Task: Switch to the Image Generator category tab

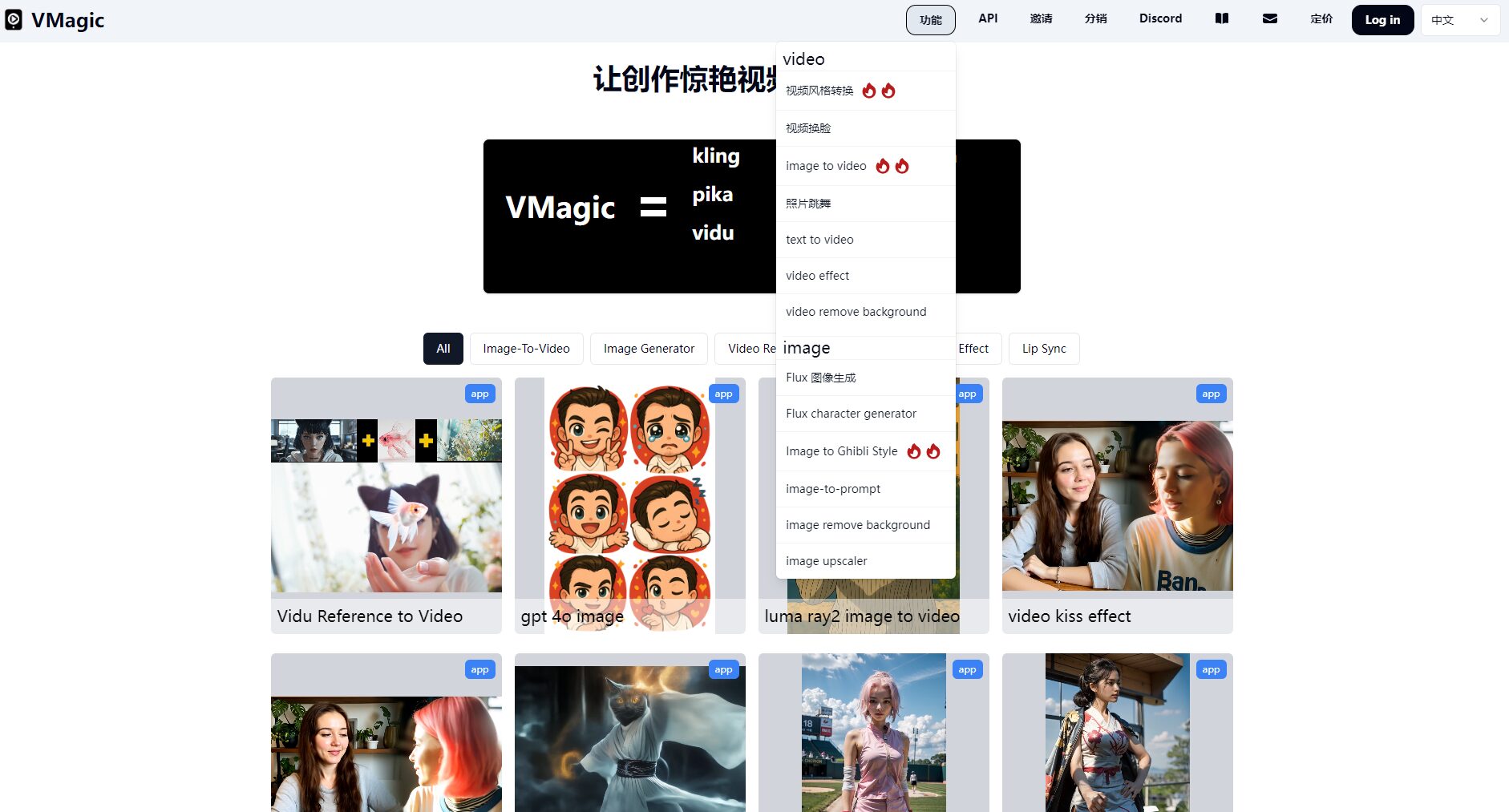Action: coord(649,349)
